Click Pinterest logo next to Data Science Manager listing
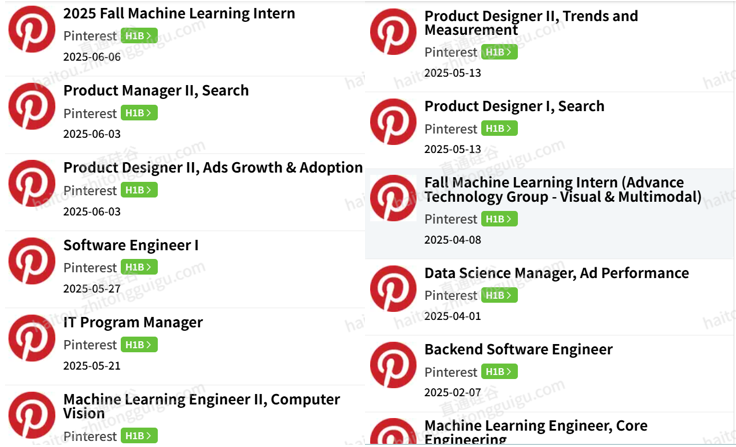The width and height of the screenshot is (736, 447). (x=393, y=288)
